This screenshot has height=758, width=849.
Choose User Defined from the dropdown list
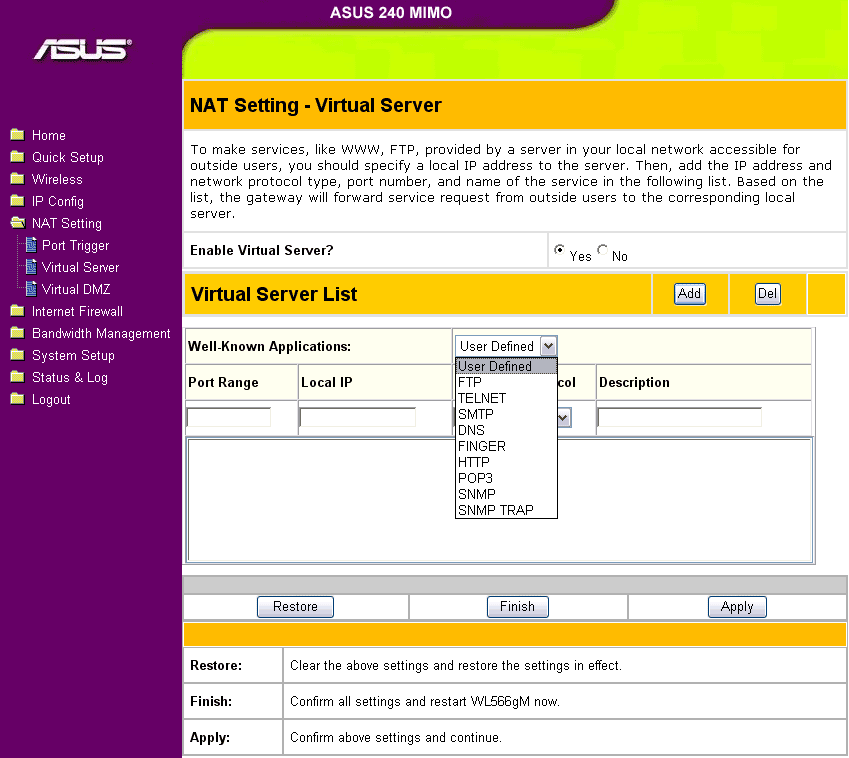point(506,366)
